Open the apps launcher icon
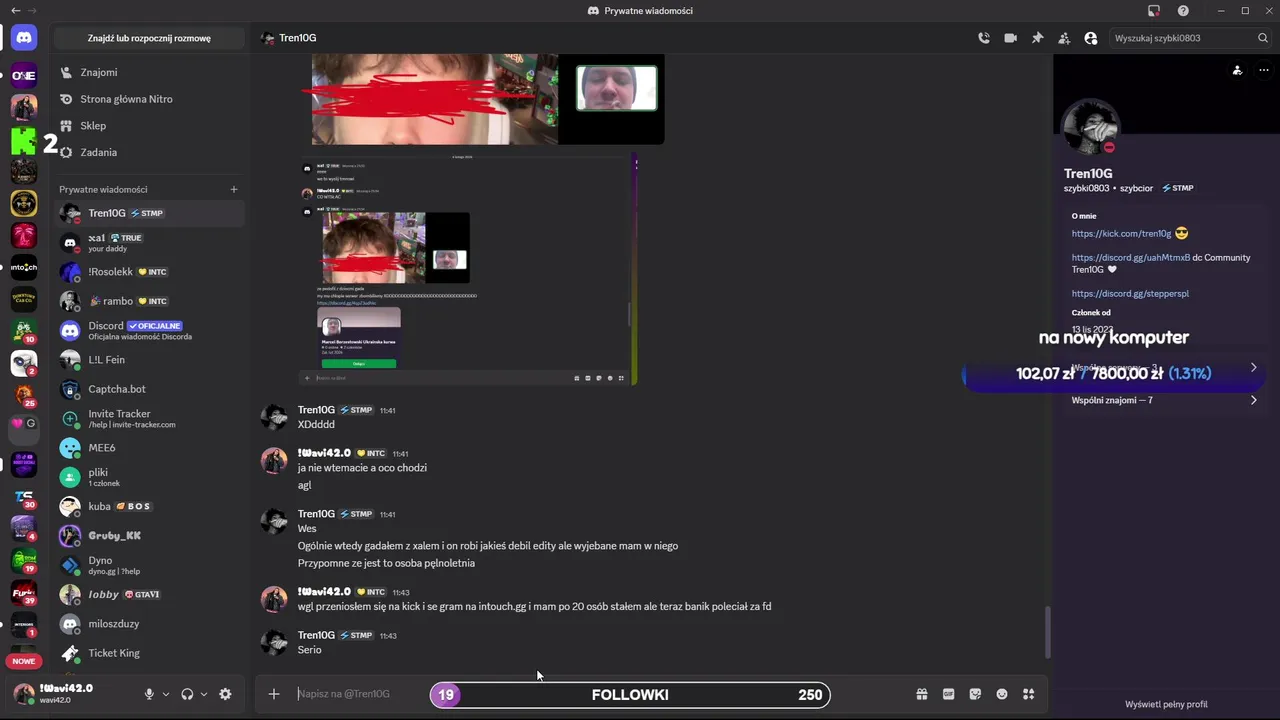The height and width of the screenshot is (720, 1280). (x=1028, y=694)
